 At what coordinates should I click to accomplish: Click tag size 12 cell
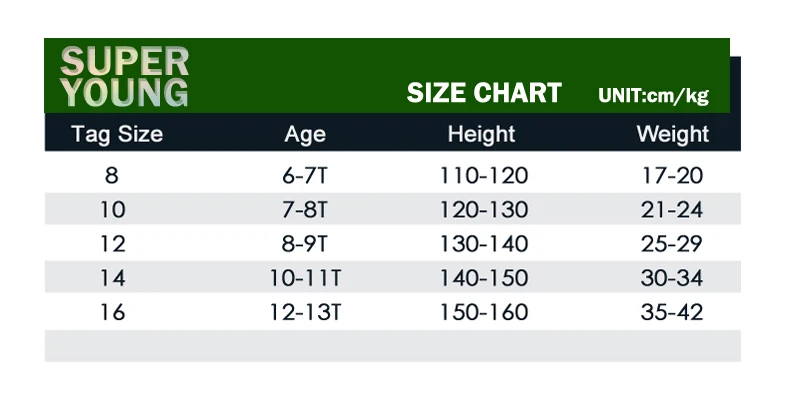pos(112,243)
